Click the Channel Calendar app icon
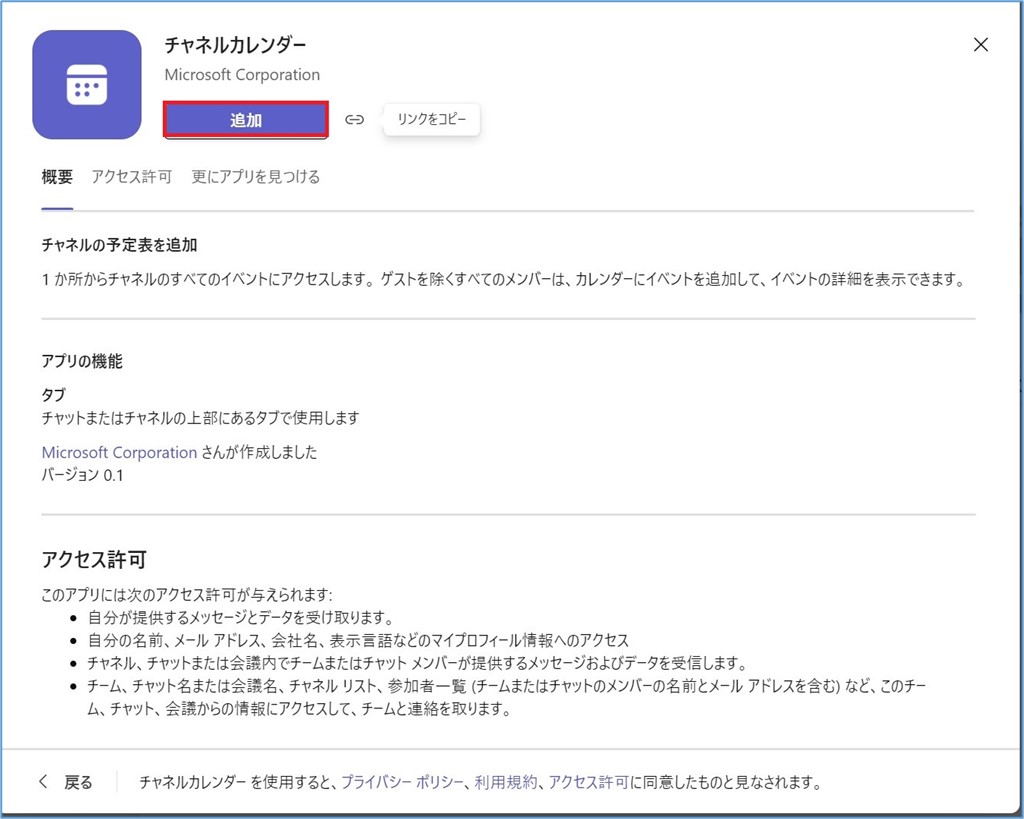Screen dimensions: 1024x819 pos(87,85)
